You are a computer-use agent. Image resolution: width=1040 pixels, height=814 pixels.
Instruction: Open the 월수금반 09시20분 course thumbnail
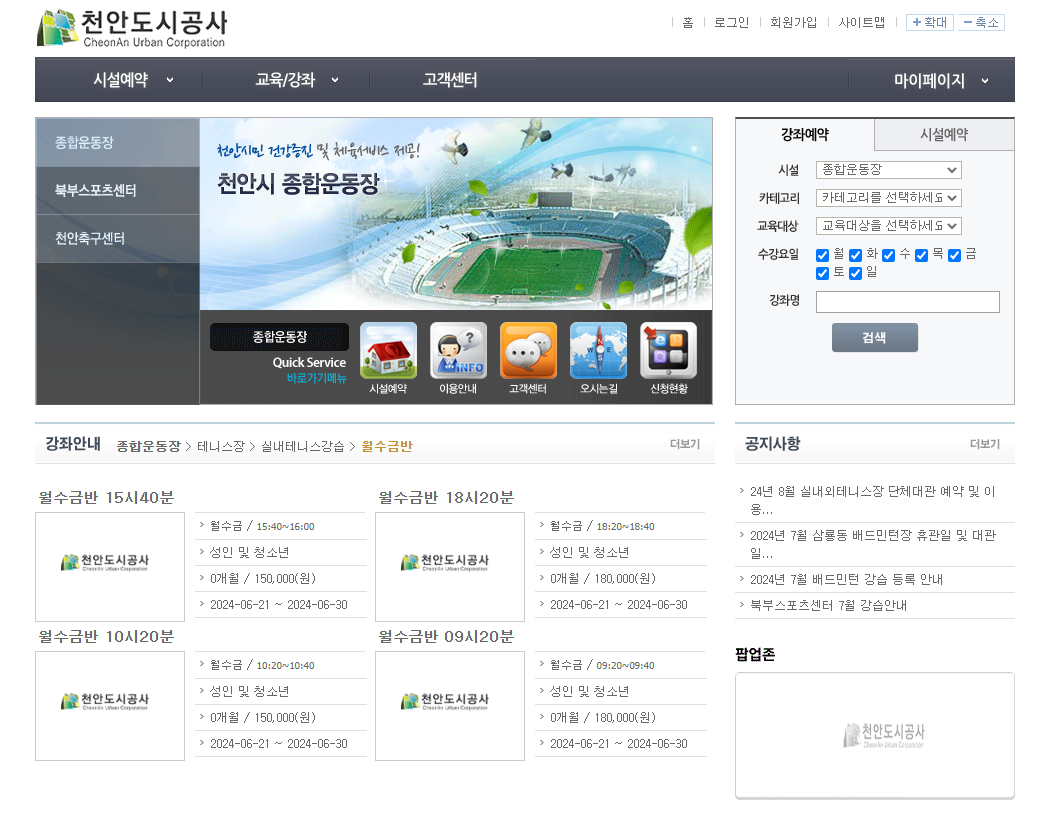pyautogui.click(x=450, y=706)
